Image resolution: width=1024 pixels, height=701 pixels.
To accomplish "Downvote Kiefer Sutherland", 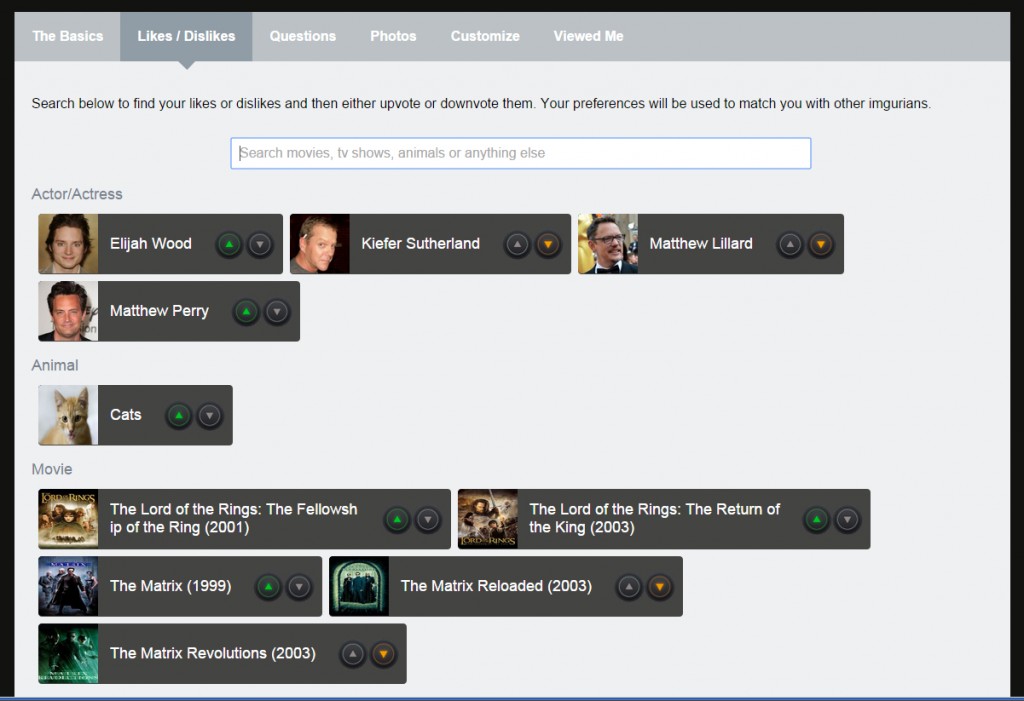I will pyautogui.click(x=548, y=244).
